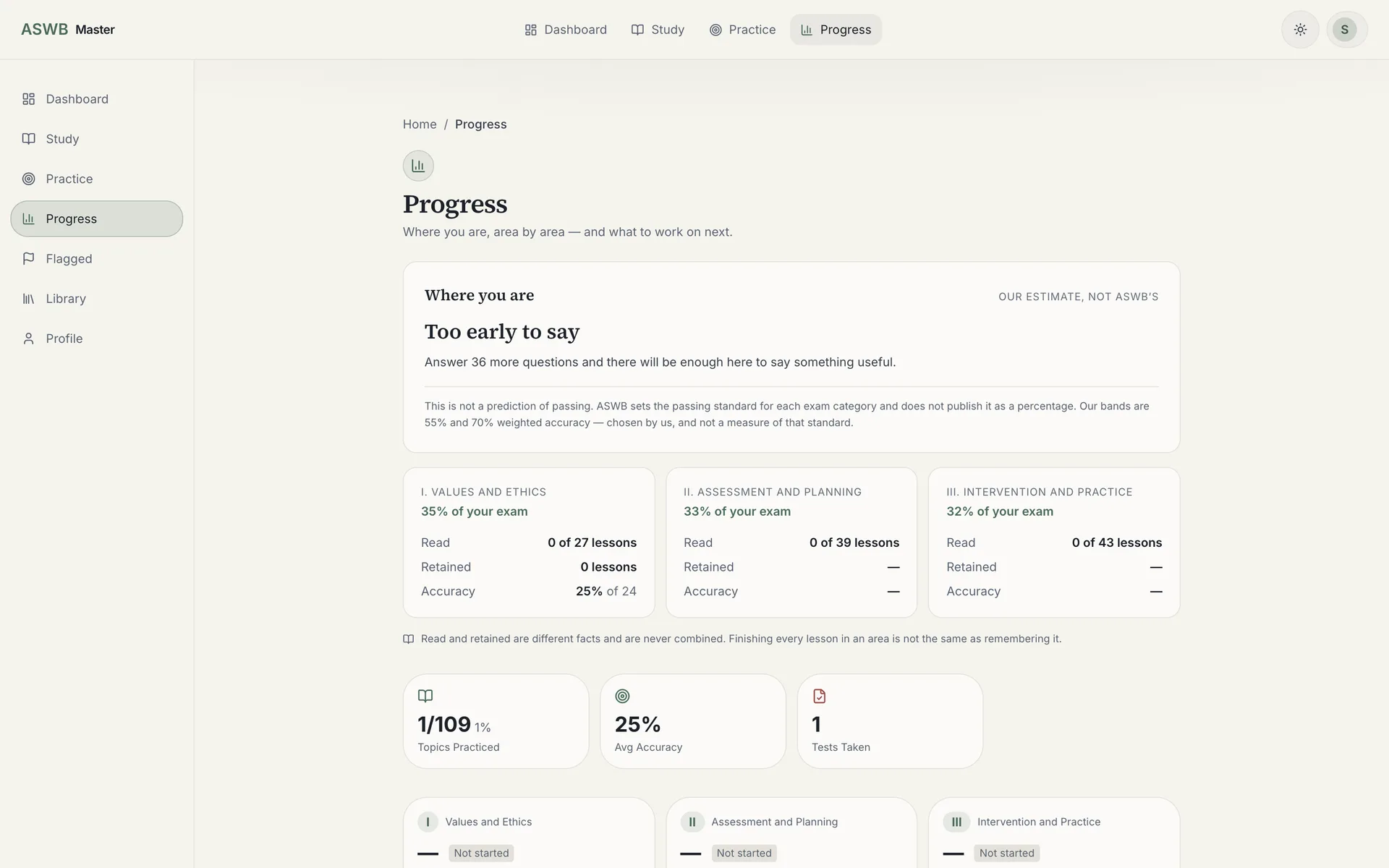
Task: Toggle the light/dark theme sun icon
Action: [1300, 30]
